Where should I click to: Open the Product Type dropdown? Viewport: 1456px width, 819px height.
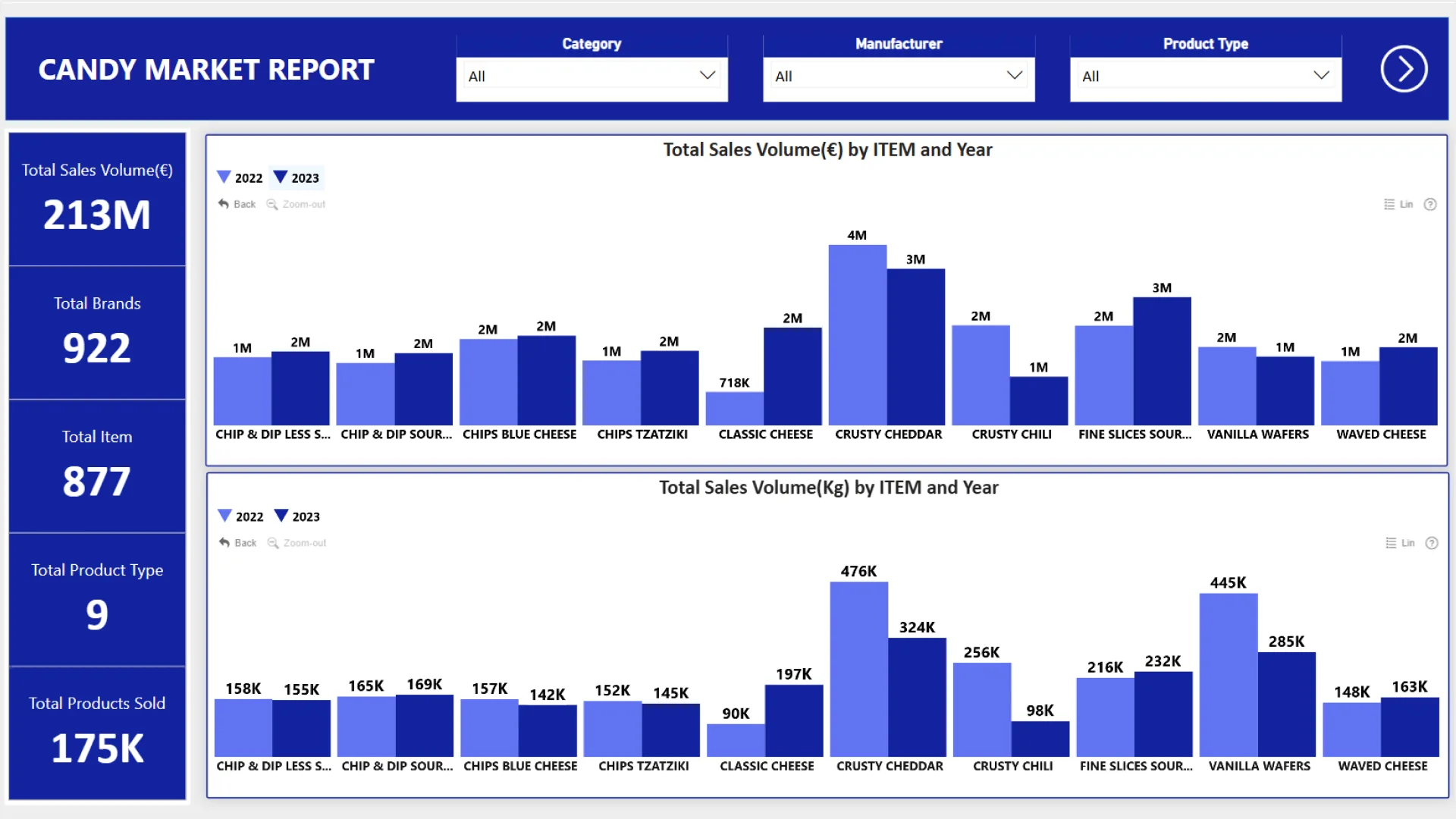click(x=1206, y=77)
